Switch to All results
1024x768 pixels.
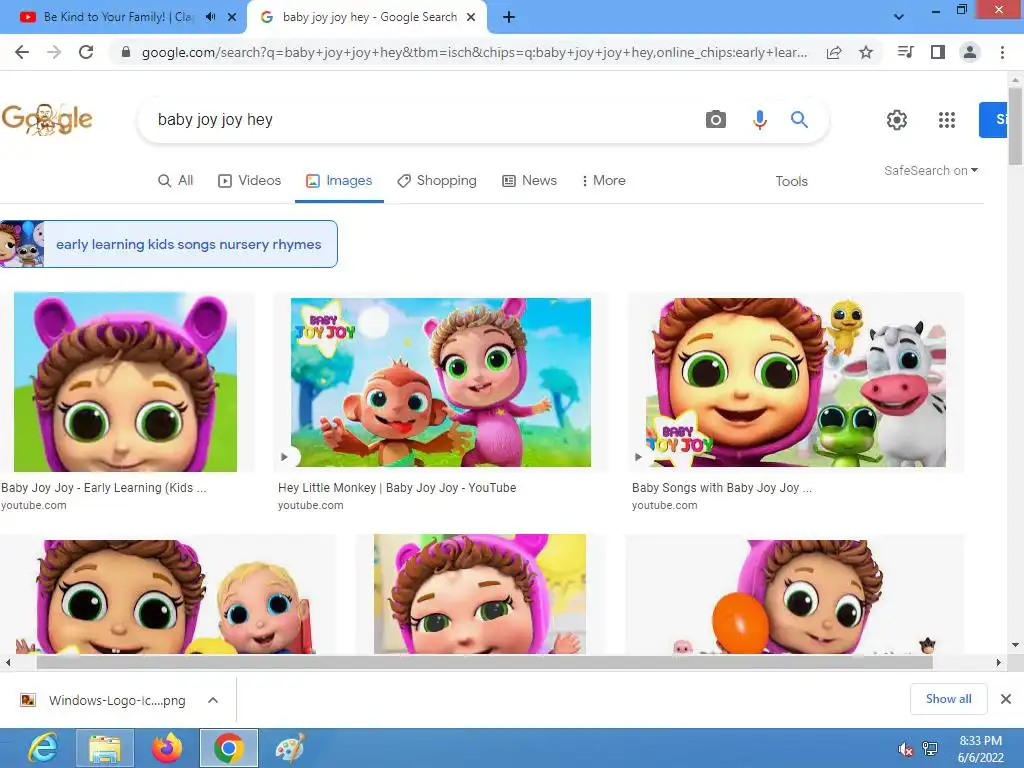[x=176, y=180]
